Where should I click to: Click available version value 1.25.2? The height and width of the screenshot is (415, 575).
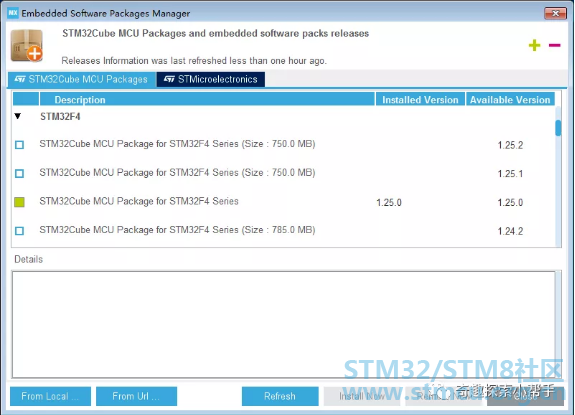point(510,145)
